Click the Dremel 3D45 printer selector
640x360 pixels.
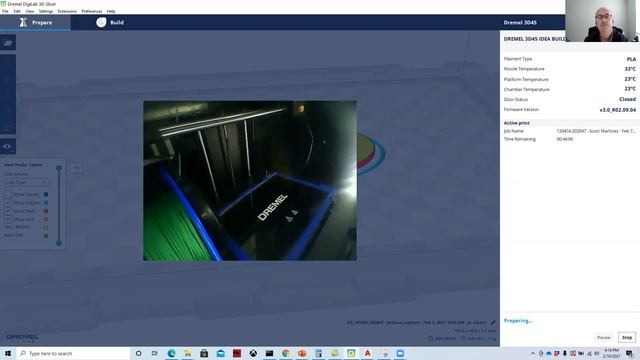point(520,22)
